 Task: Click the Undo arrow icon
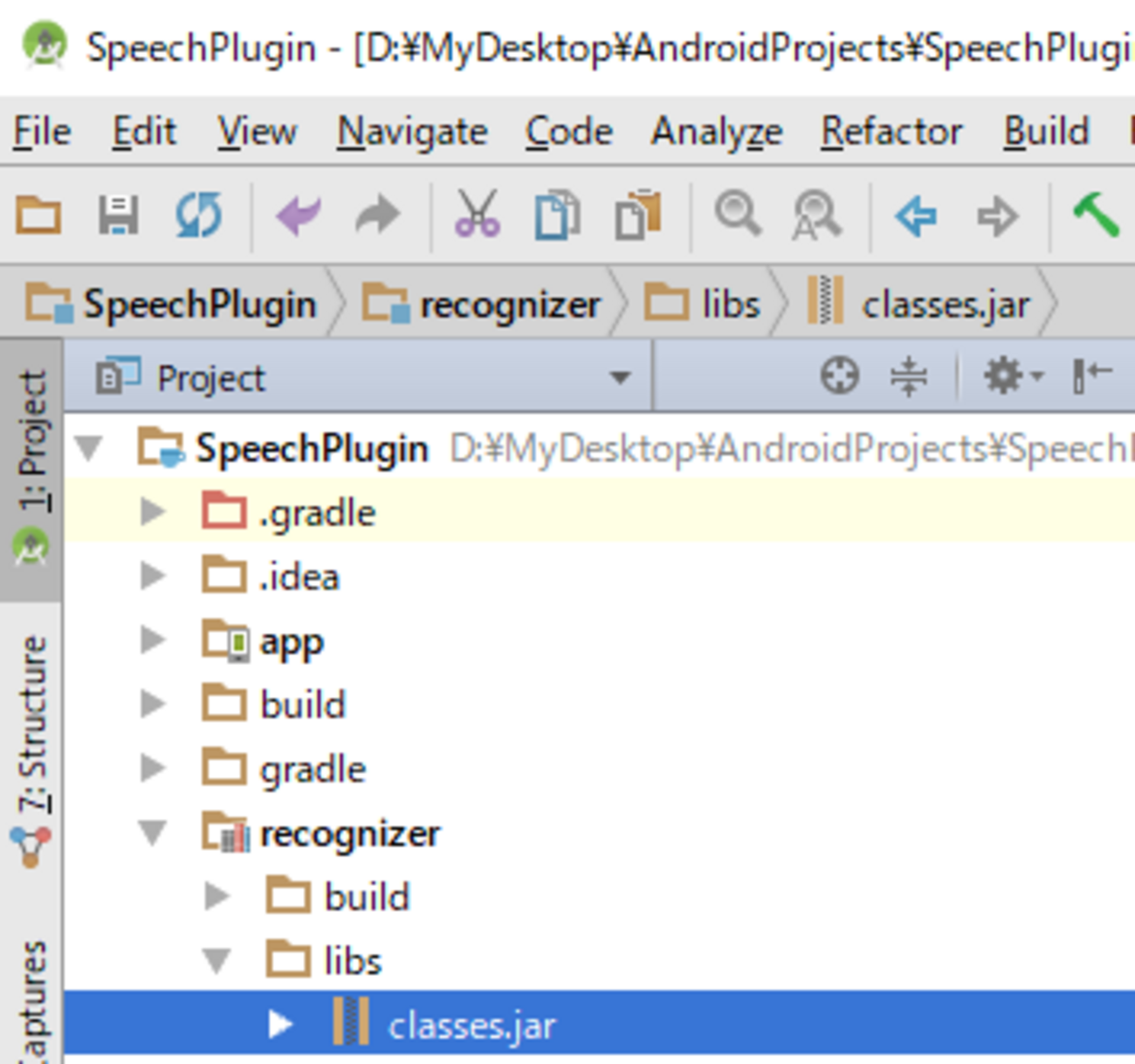click(x=298, y=215)
